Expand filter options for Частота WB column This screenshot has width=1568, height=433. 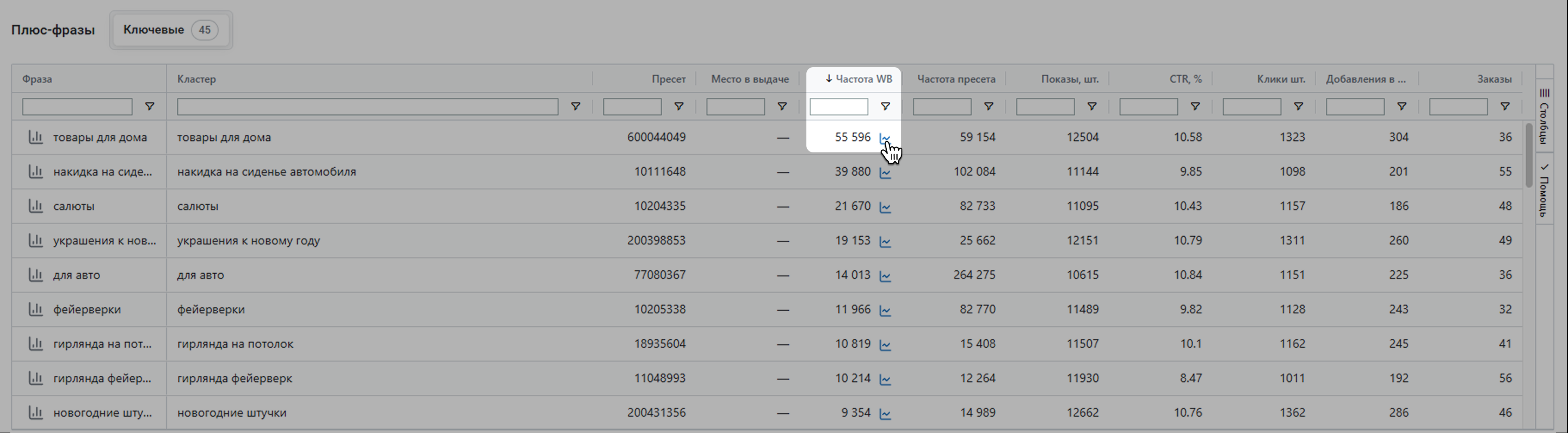(x=885, y=107)
